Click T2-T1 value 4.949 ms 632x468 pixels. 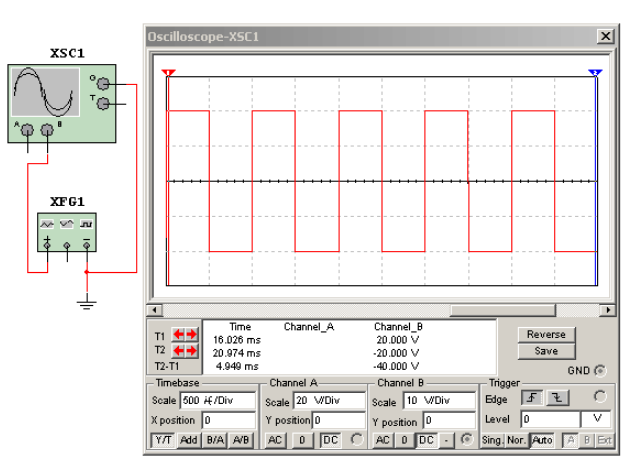click(x=237, y=366)
